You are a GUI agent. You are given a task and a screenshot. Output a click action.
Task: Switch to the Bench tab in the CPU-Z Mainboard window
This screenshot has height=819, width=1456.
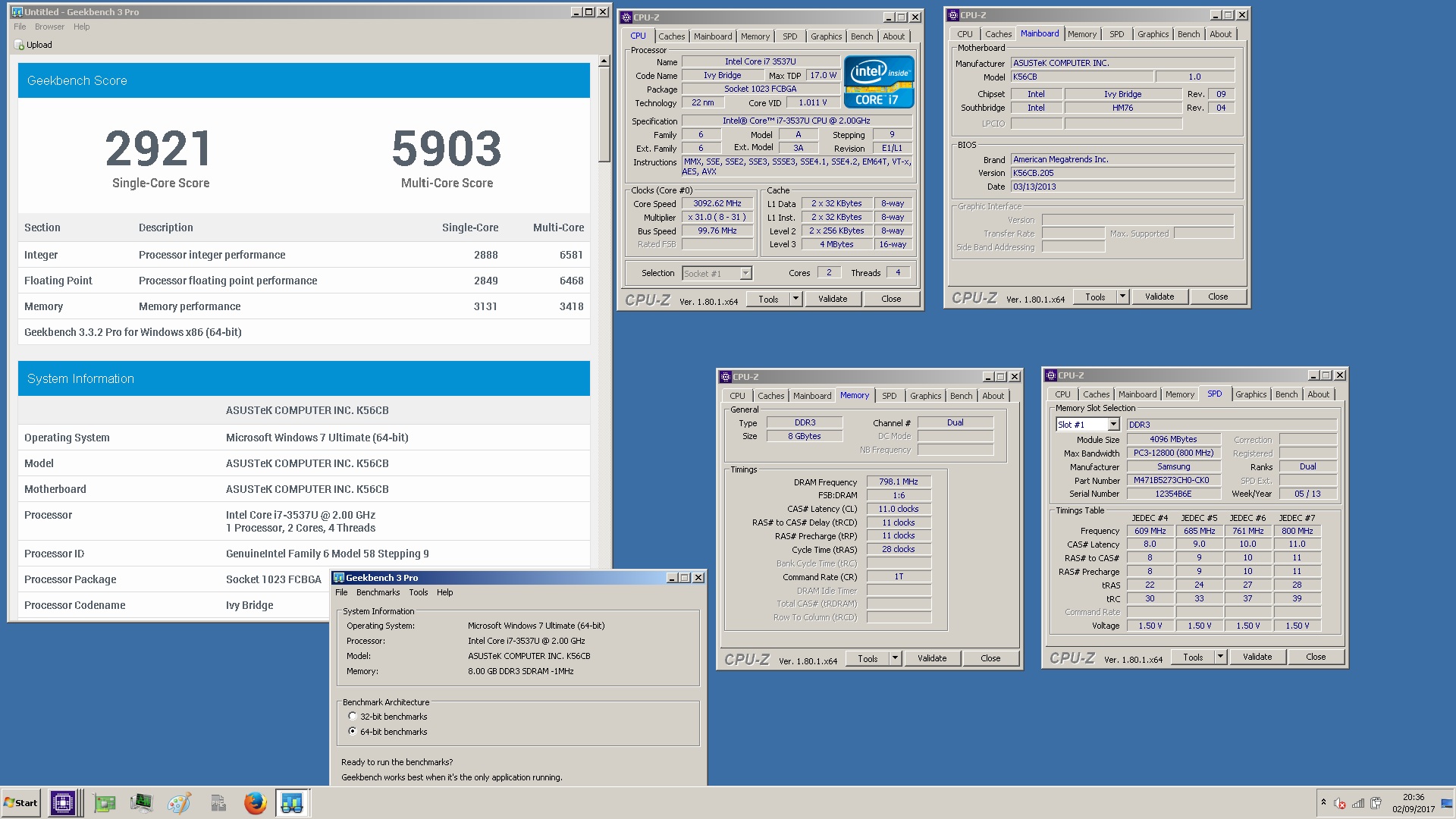click(x=1188, y=34)
